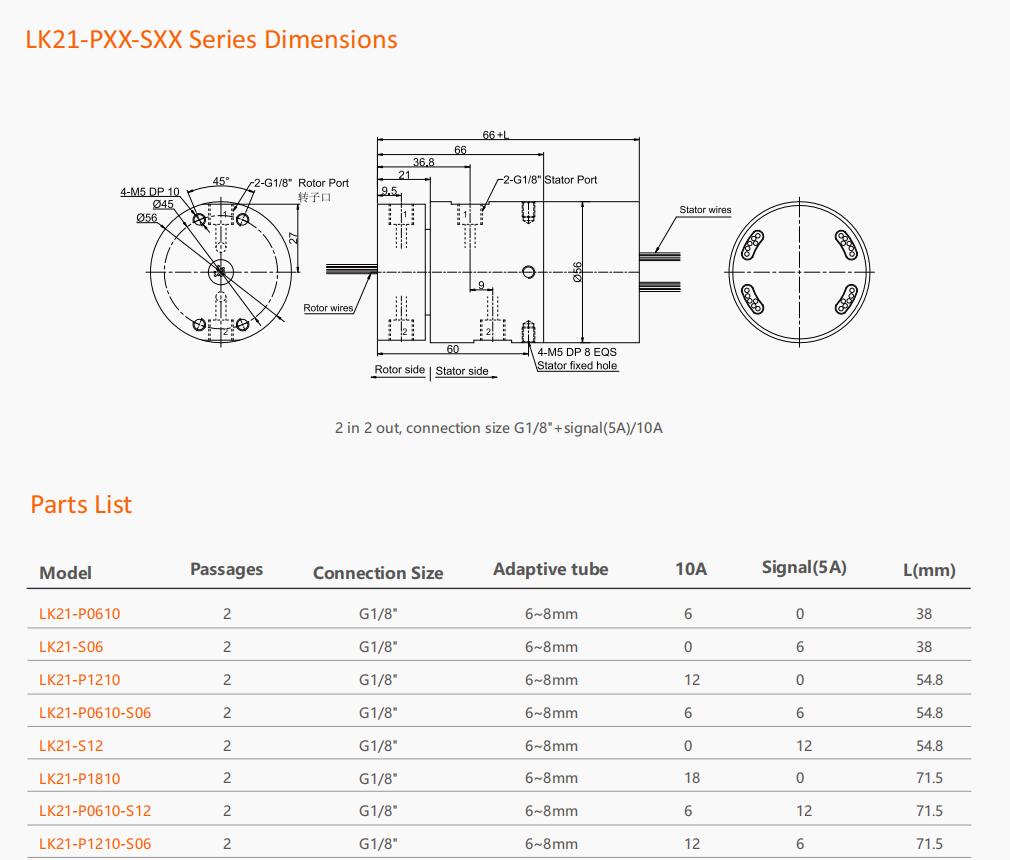Click the "2 in 2 out" connection size caption
1010x860 pixels.
(499, 428)
